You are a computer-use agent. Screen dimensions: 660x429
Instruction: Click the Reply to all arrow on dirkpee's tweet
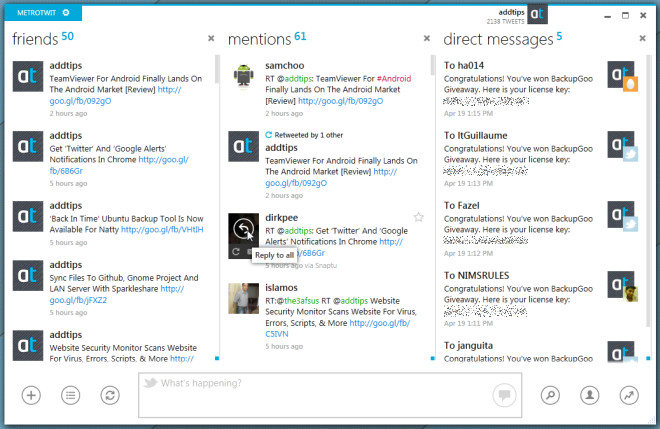pos(243,229)
